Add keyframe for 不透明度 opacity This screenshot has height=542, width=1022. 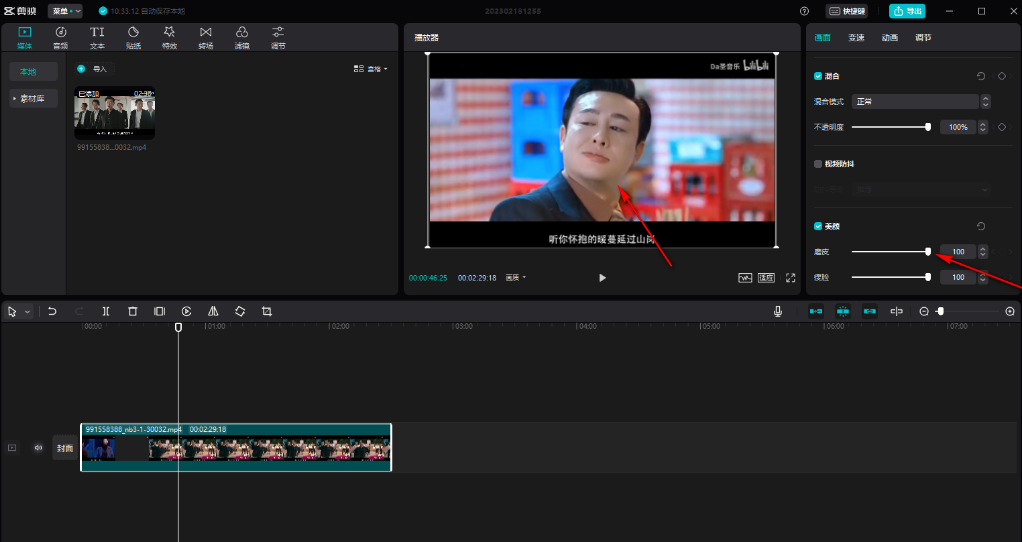coord(1002,127)
